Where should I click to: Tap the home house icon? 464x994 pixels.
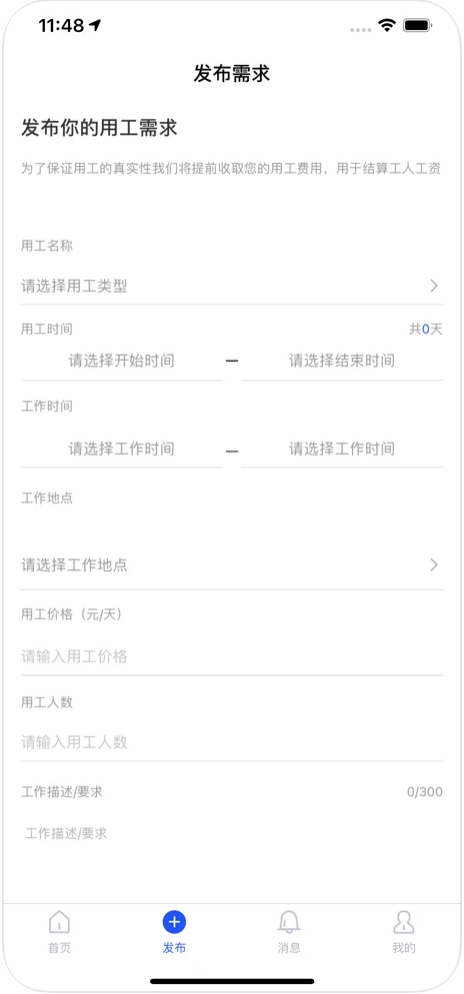60,922
